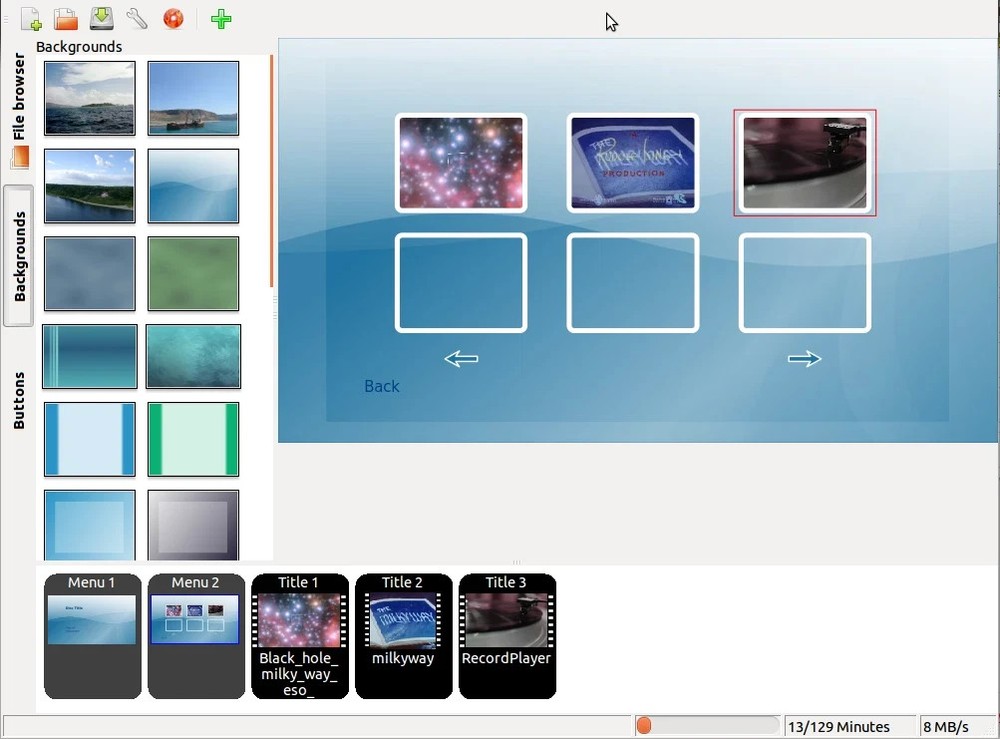Open the 13/129 Minutes capacity dropdown

tap(849, 725)
